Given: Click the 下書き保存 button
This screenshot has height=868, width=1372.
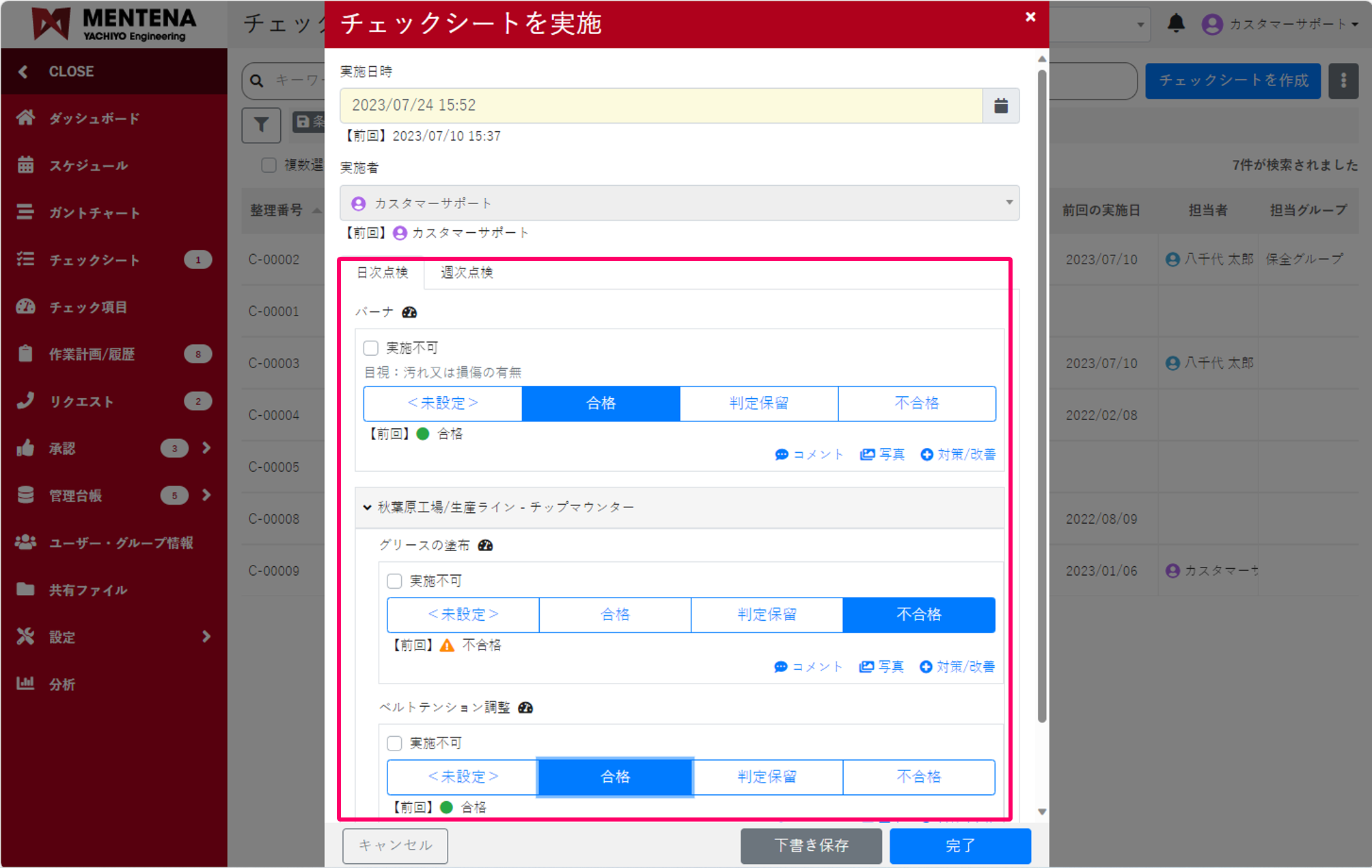Looking at the screenshot, I should pos(811,845).
